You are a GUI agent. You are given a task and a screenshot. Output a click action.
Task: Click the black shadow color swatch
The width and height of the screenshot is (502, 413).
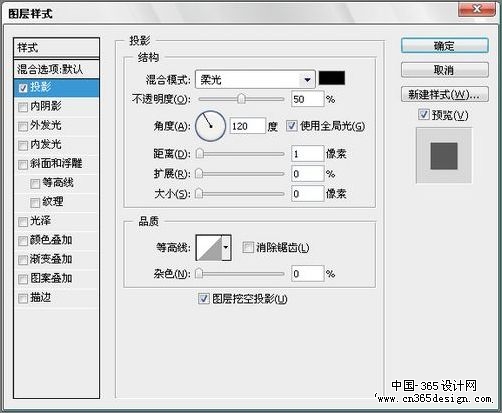click(x=332, y=78)
